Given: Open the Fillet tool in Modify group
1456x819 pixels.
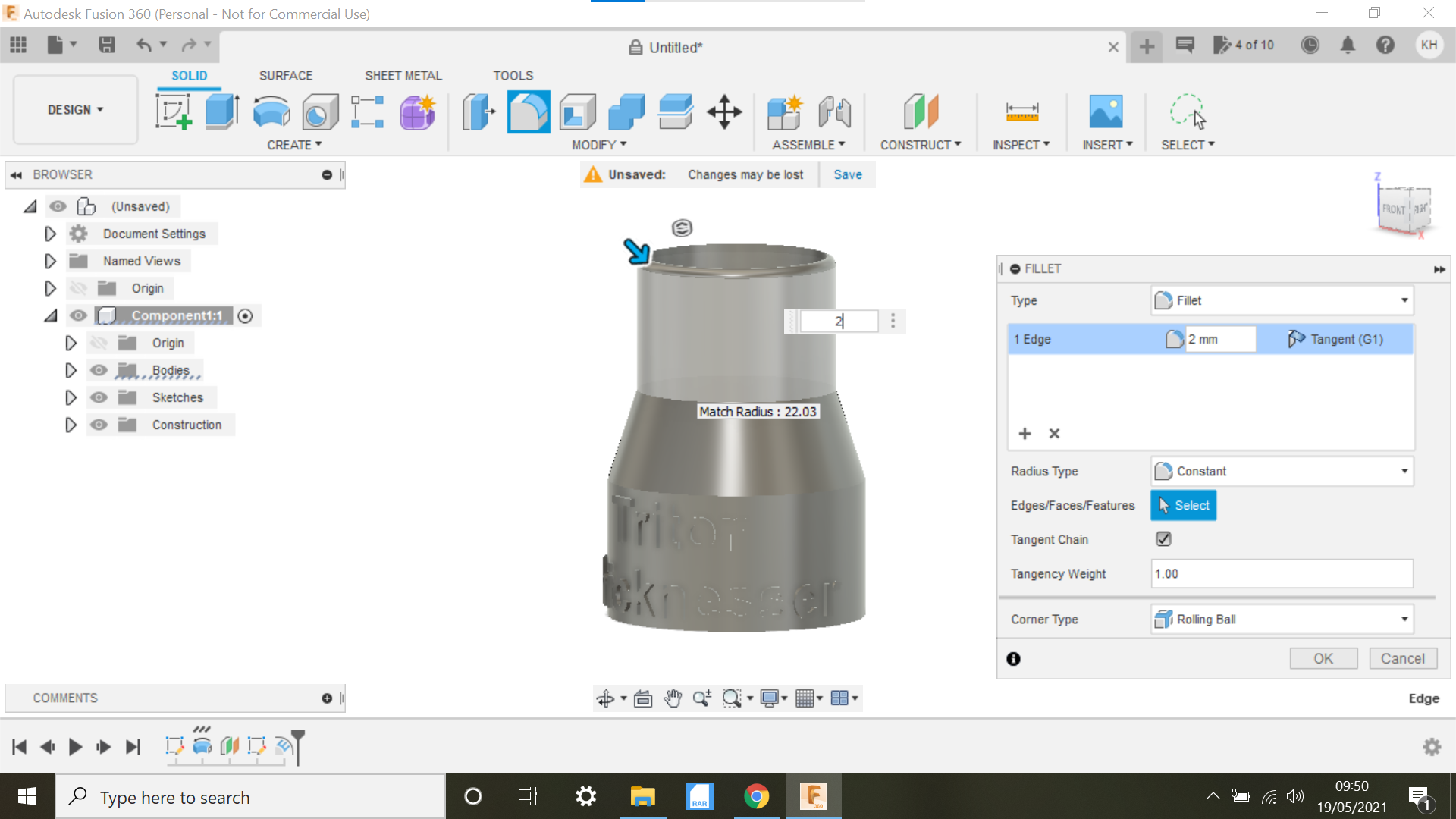Looking at the screenshot, I should click(x=529, y=111).
